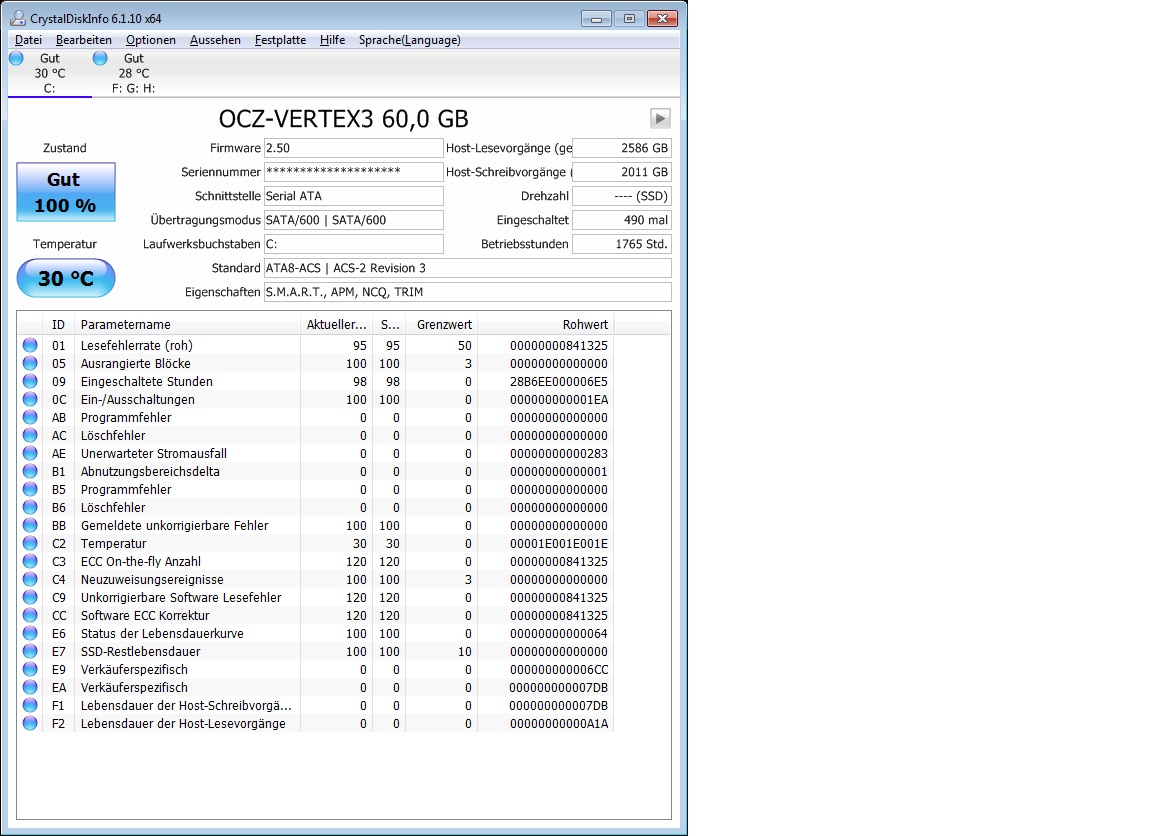This screenshot has height=836, width=1152.
Task: Click status icon for Ein-/Ausschaltungen
Action: 30,399
